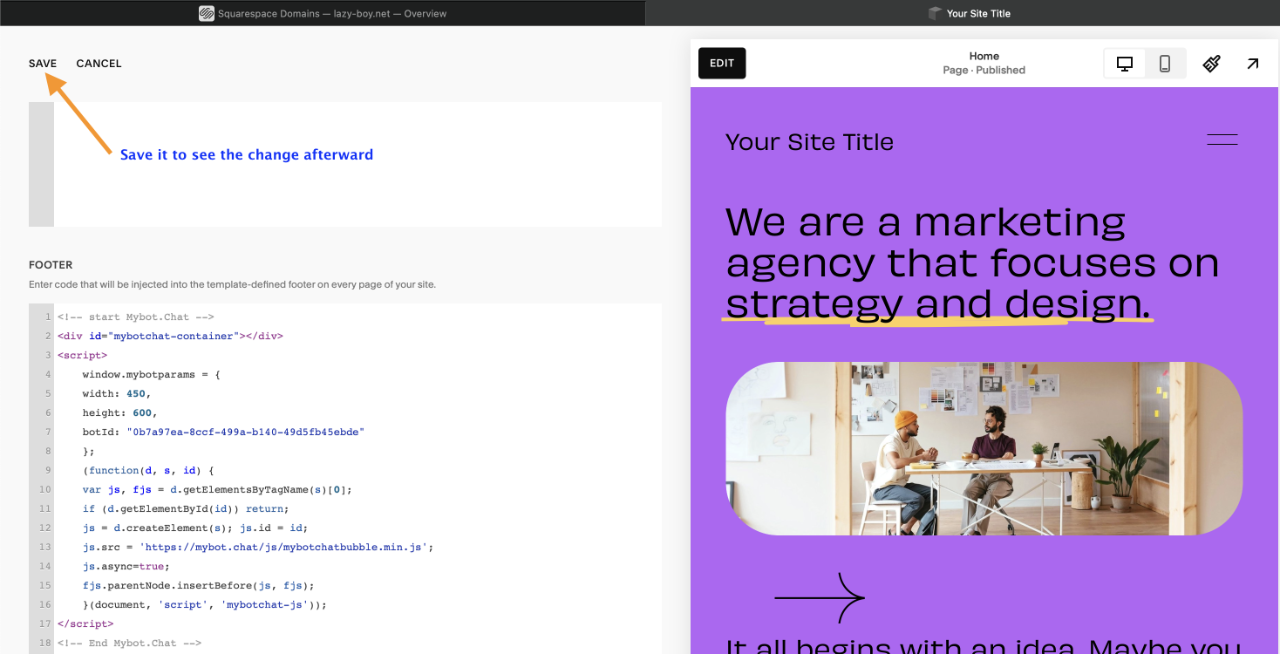The height and width of the screenshot is (654, 1280).
Task: Click the mybot.chat script URL line
Action: pos(286,547)
